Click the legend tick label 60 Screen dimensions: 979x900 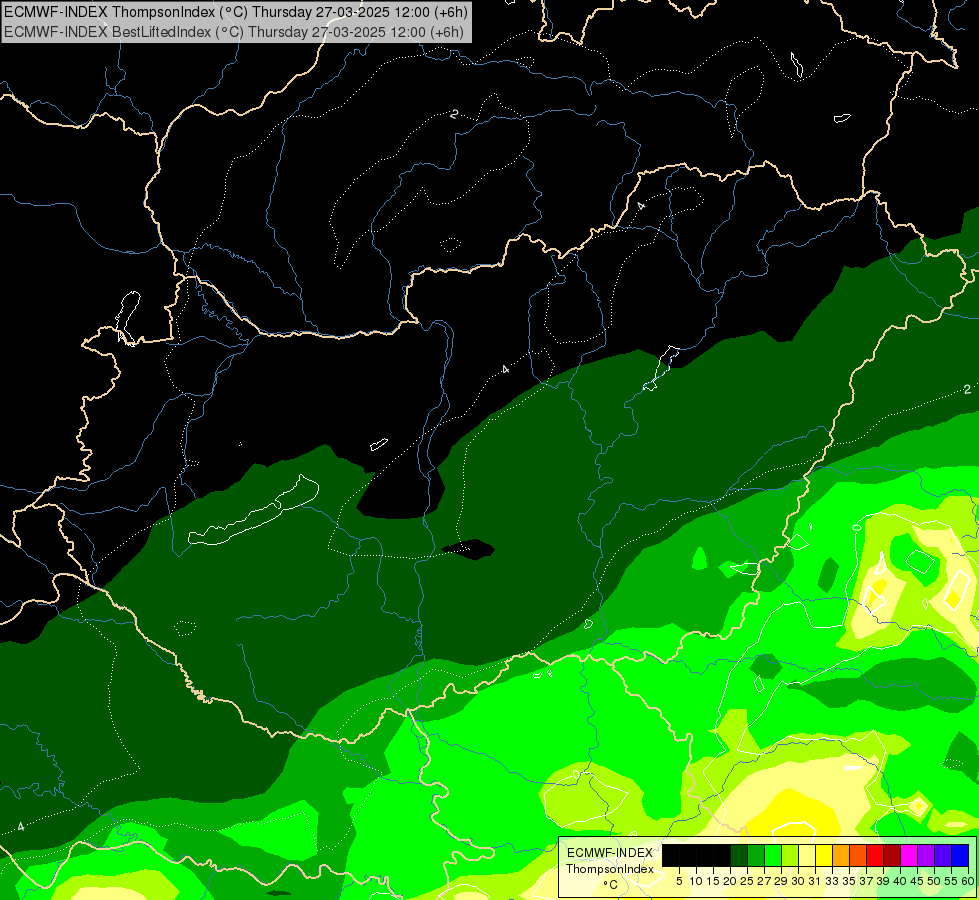968,881
